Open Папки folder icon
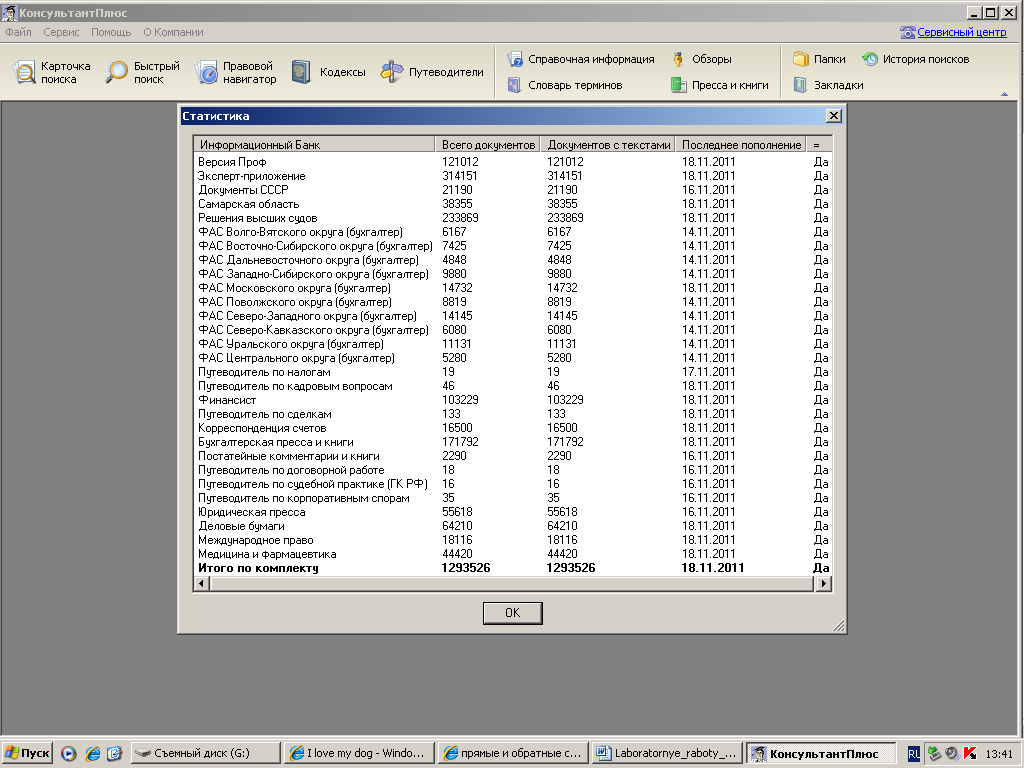The image size is (1024, 768). (x=801, y=59)
